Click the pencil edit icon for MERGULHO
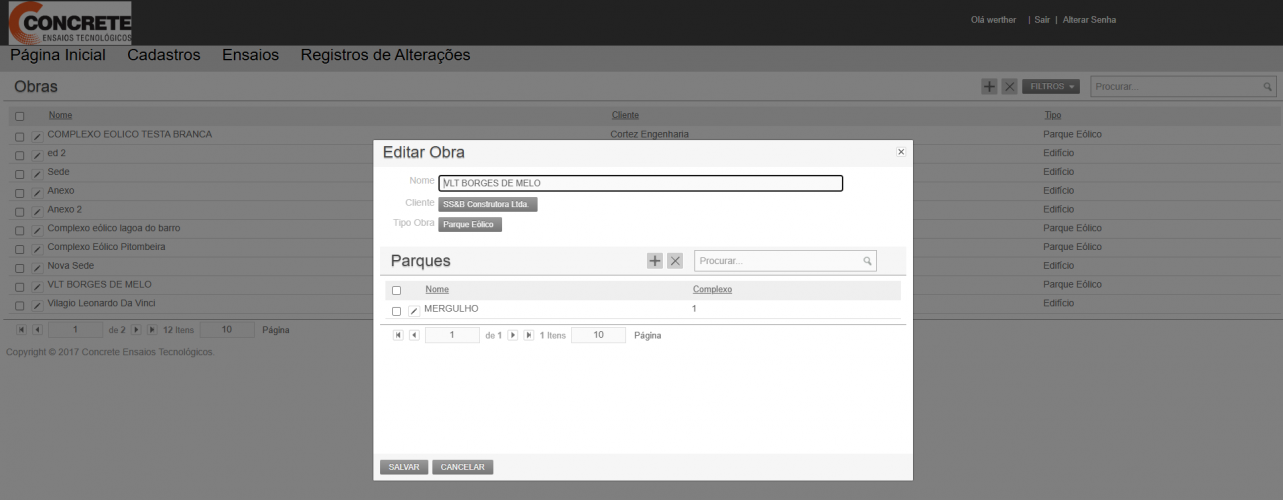The image size is (1283, 500). (x=414, y=311)
